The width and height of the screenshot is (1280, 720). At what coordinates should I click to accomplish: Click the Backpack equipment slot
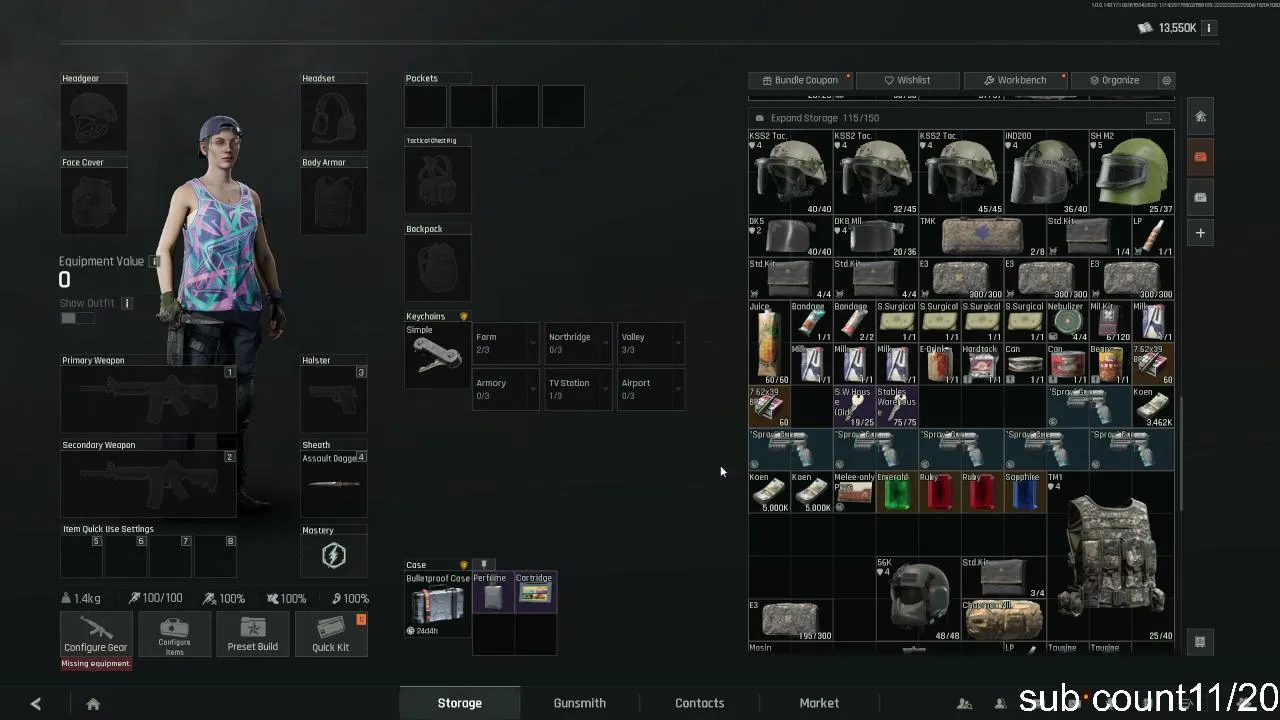point(437,267)
